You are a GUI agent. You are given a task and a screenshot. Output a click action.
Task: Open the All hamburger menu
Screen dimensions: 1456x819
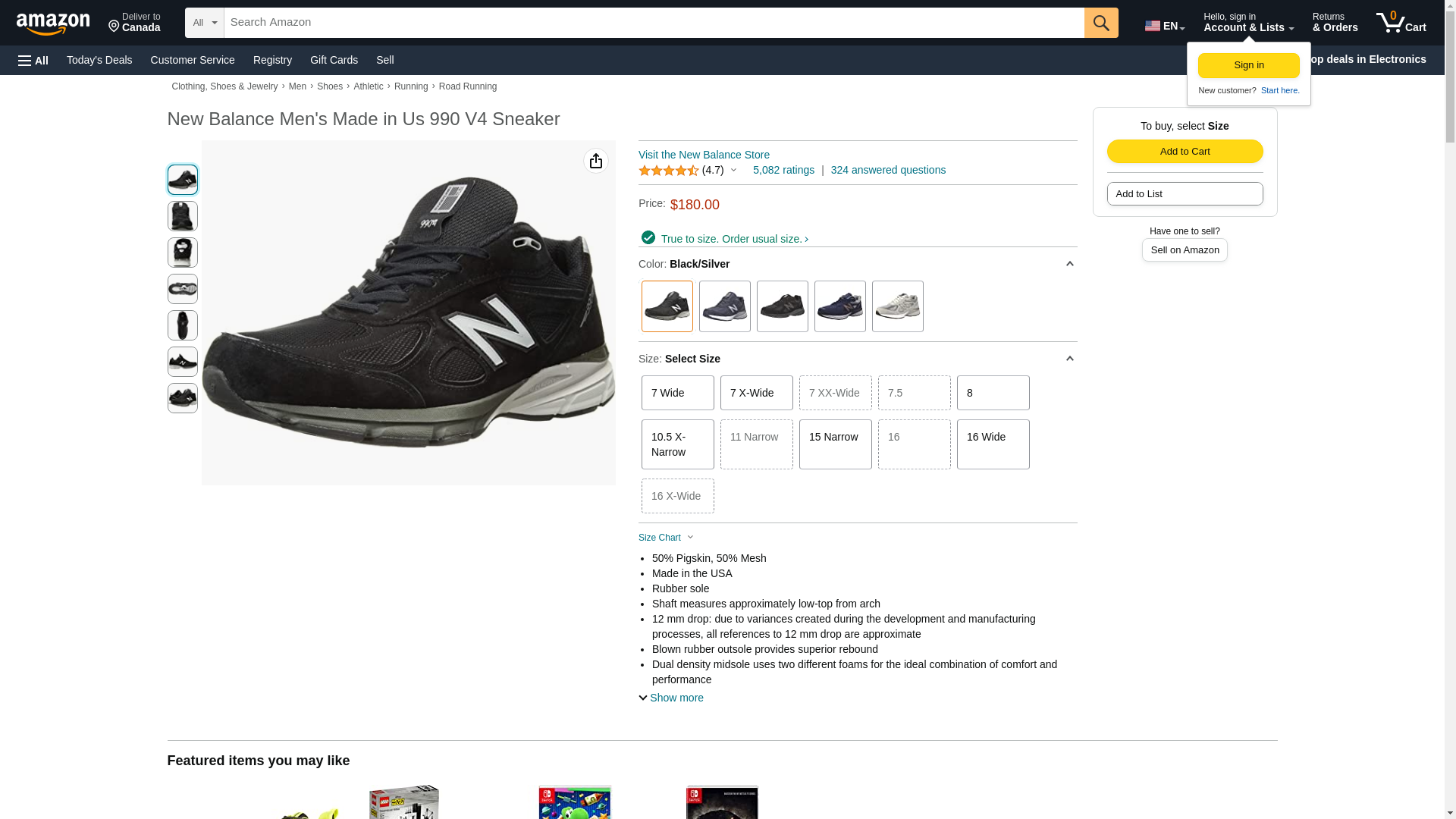33,60
